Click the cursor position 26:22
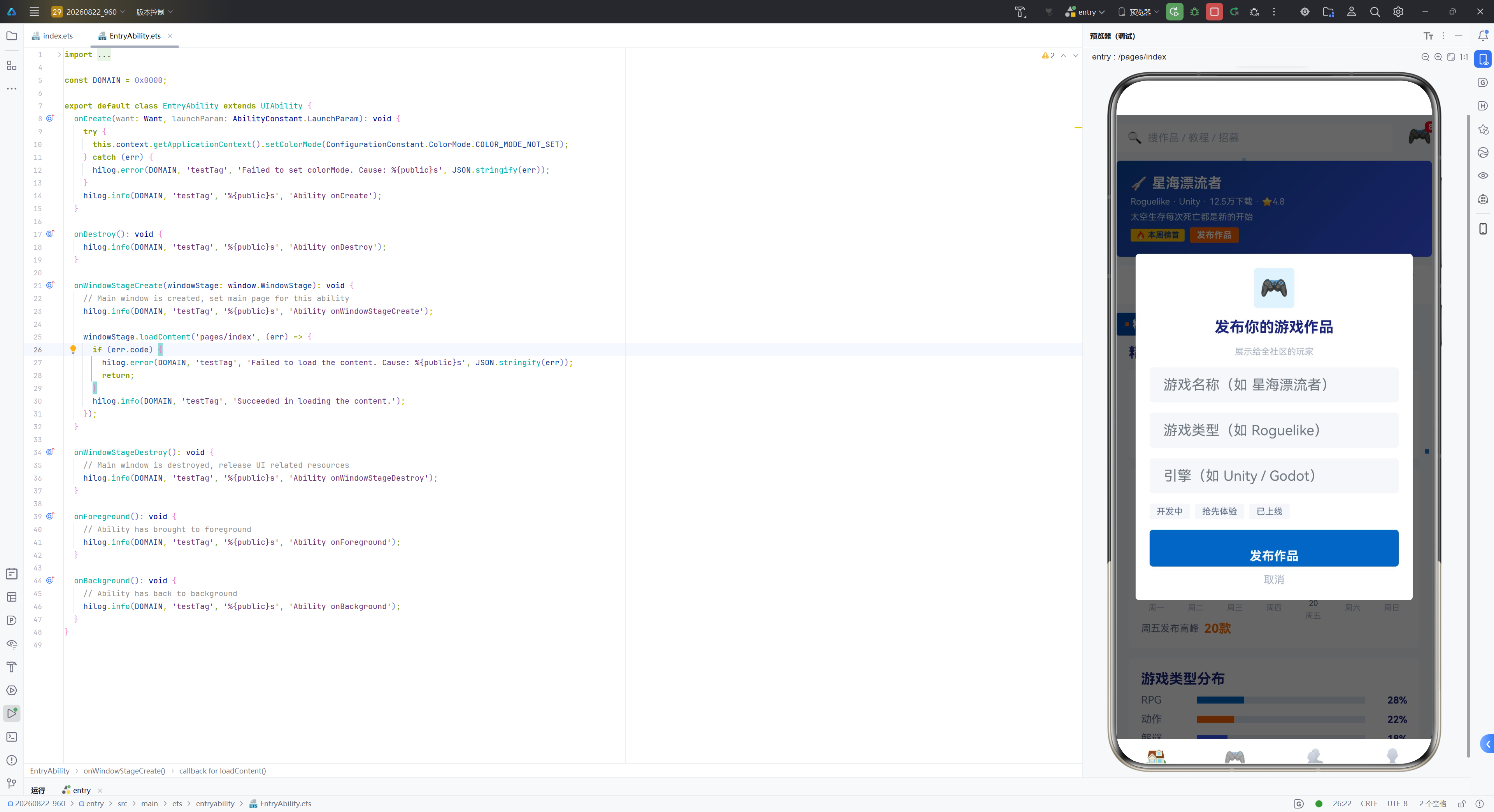Viewport: 1494px width, 812px height. pyautogui.click(x=1342, y=804)
